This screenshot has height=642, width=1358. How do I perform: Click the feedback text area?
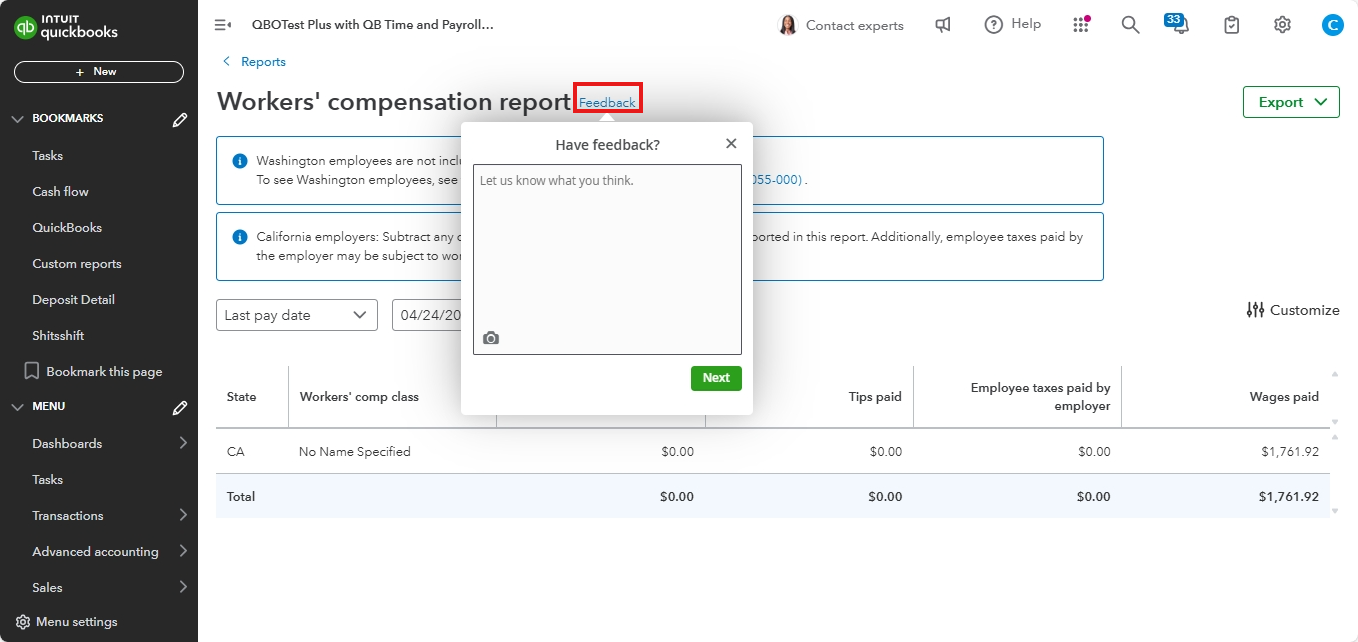coord(607,259)
